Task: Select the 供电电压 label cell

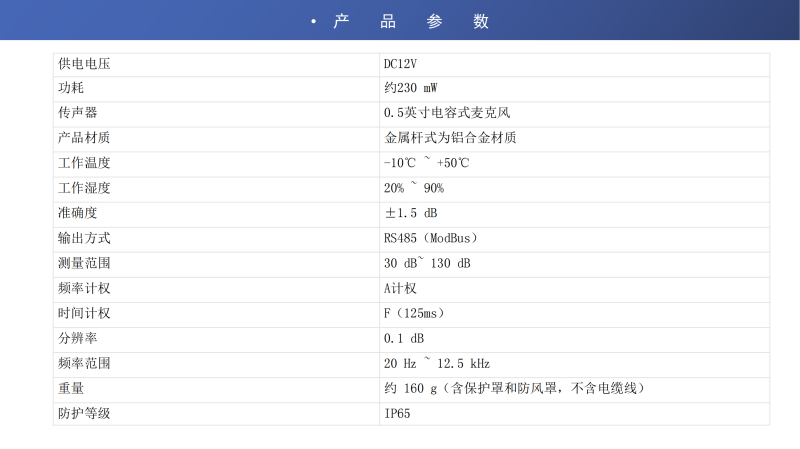Action: coord(84,64)
